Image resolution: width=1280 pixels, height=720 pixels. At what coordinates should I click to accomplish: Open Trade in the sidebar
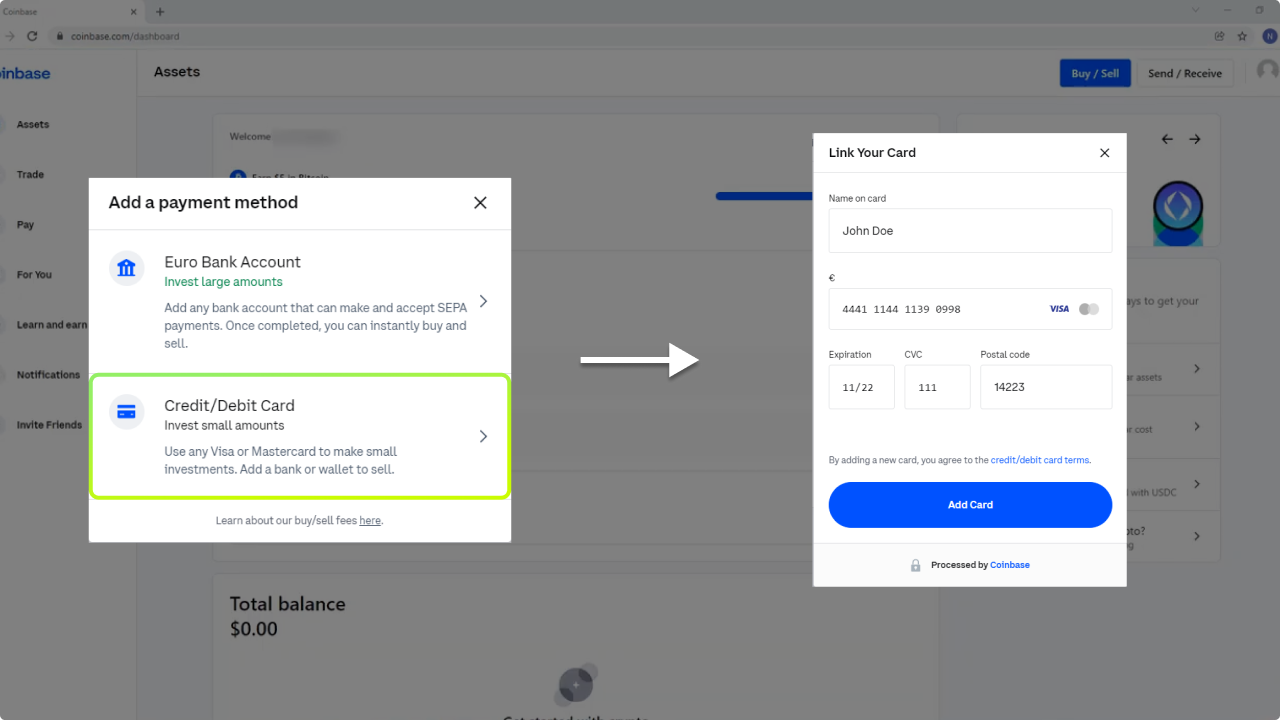click(30, 175)
